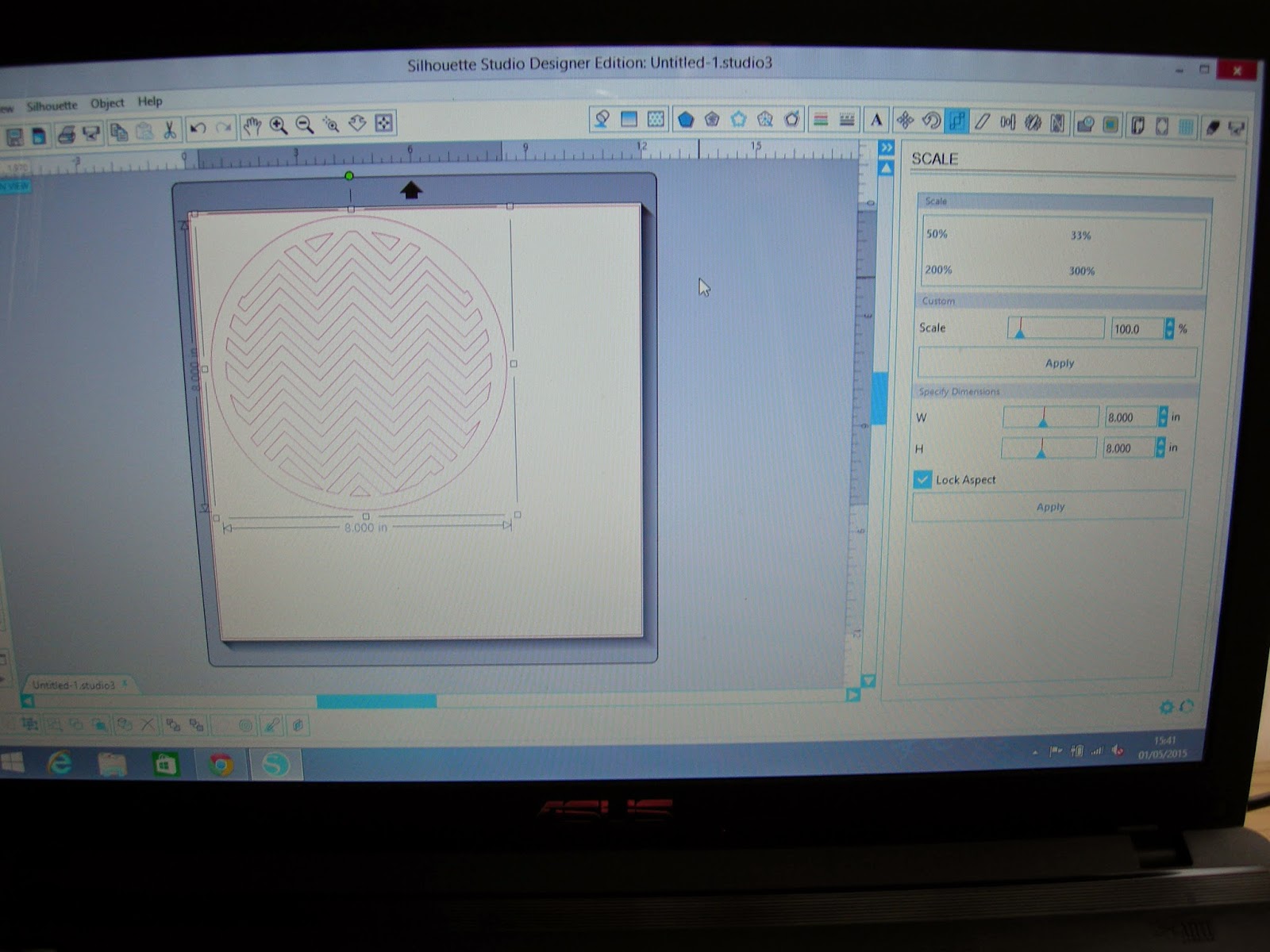The width and height of the screenshot is (1270, 952).
Task: Open the Line Color pentagon icon
Action: tap(686, 119)
